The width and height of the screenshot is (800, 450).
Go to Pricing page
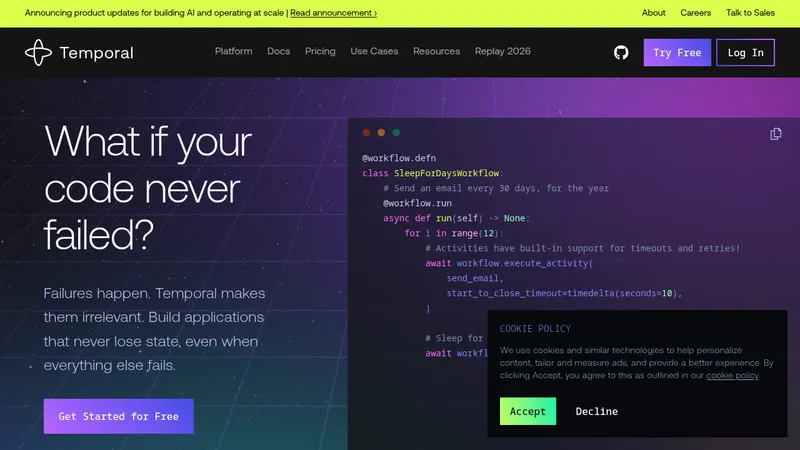[320, 51]
